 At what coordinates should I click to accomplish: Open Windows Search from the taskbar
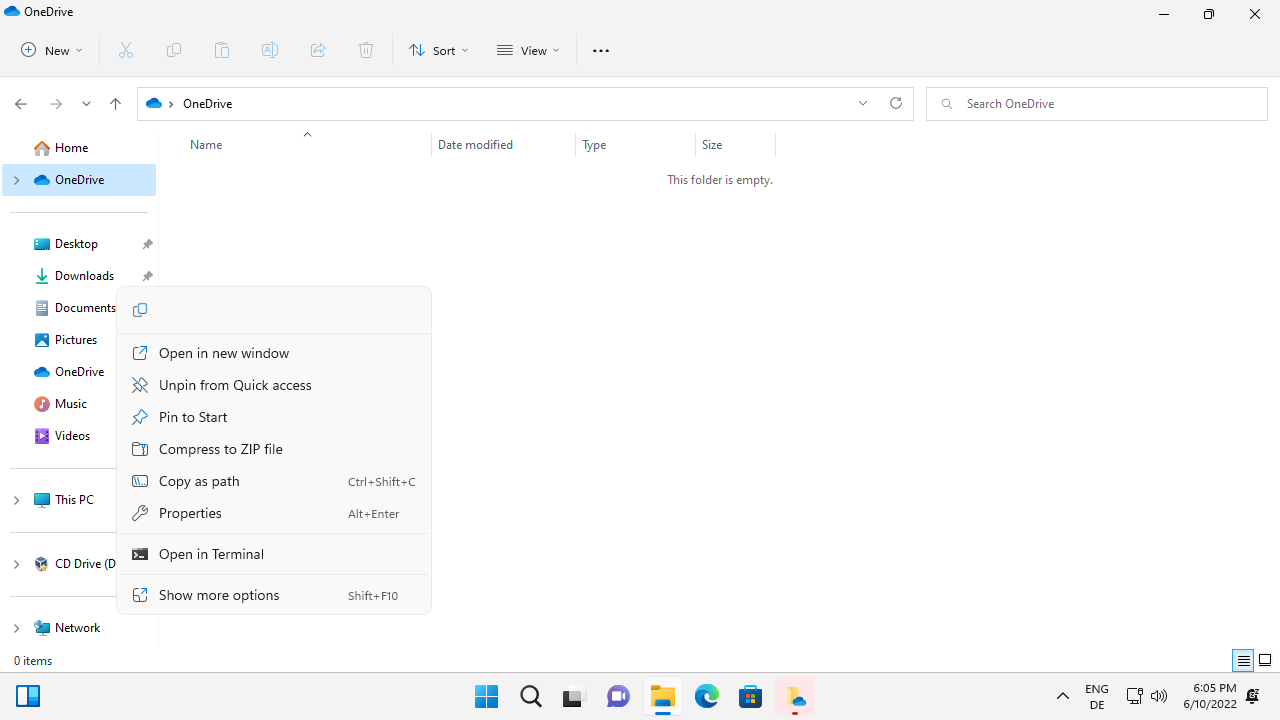(531, 696)
